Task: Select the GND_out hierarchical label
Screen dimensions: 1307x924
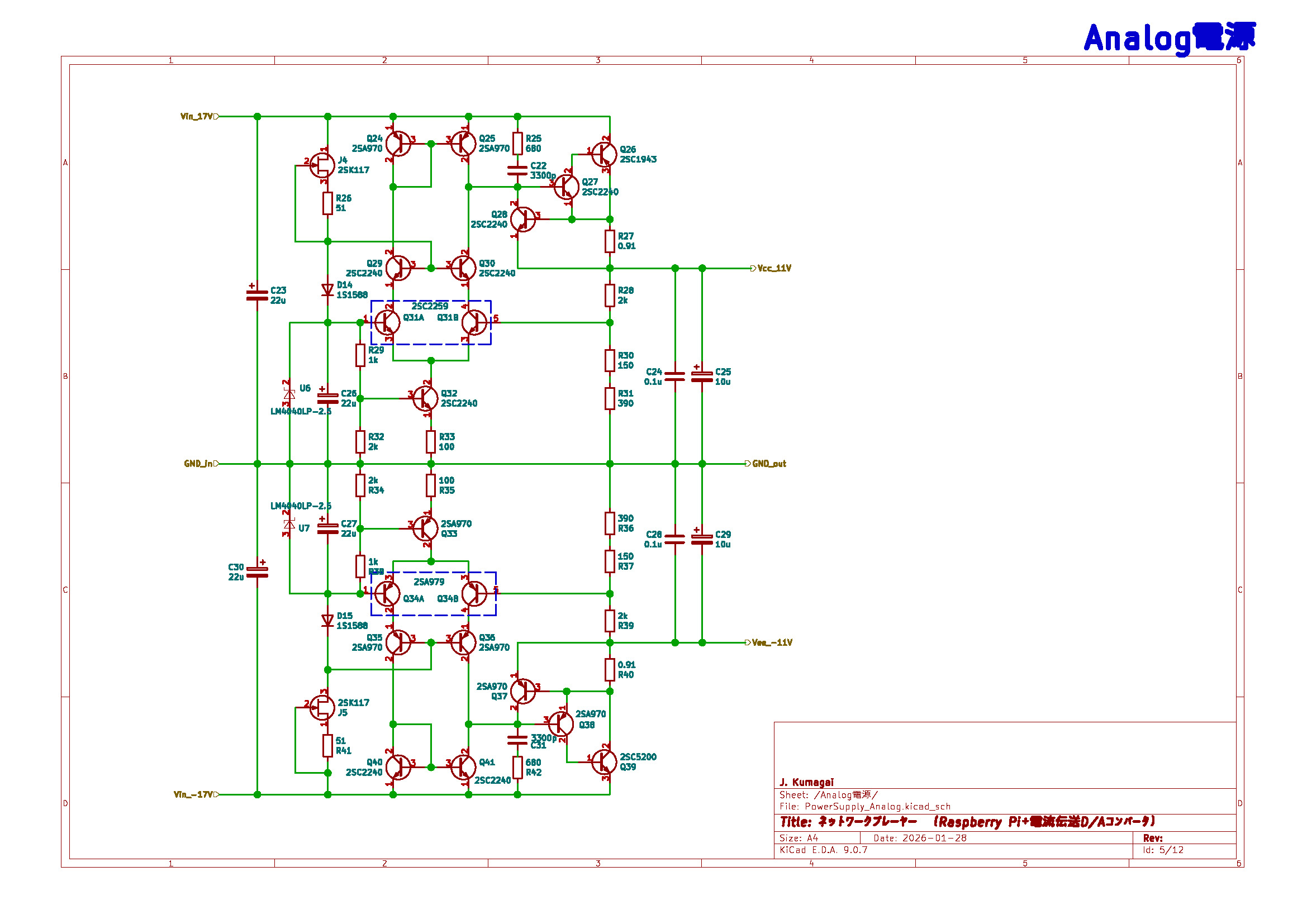Action: [768, 464]
